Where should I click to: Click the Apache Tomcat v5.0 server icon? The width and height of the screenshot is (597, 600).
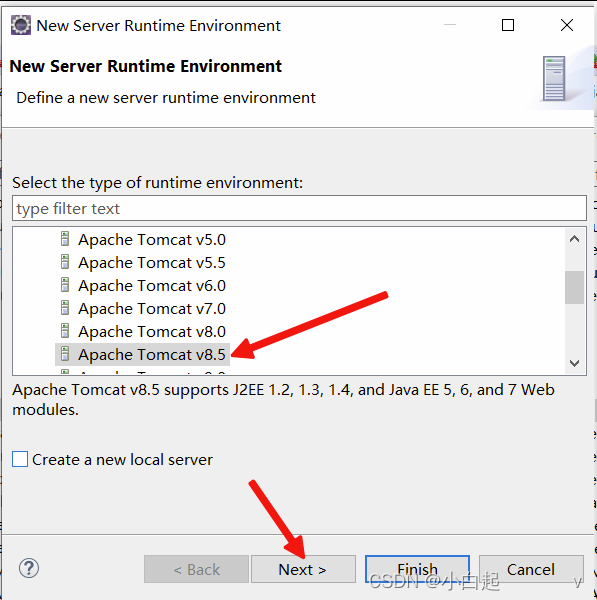coord(65,239)
